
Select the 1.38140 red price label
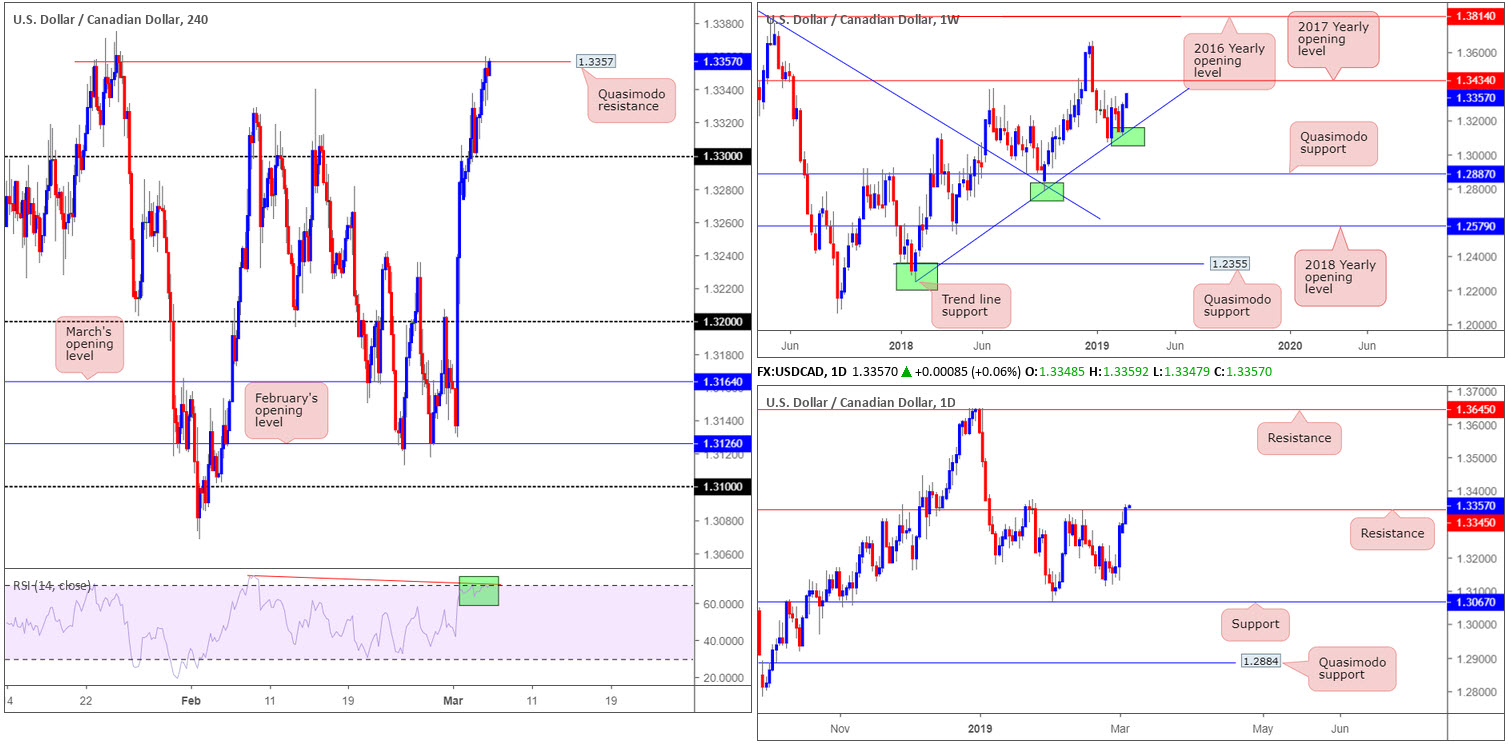(1477, 16)
